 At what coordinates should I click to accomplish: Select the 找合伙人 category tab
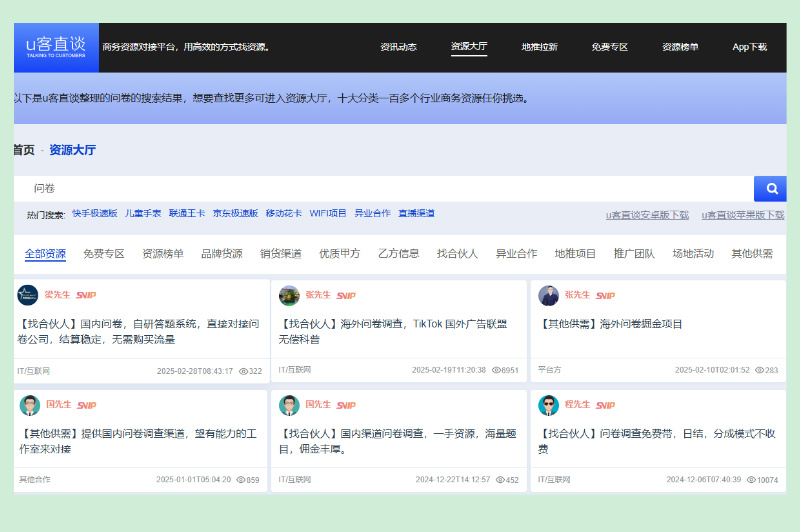[x=457, y=254]
